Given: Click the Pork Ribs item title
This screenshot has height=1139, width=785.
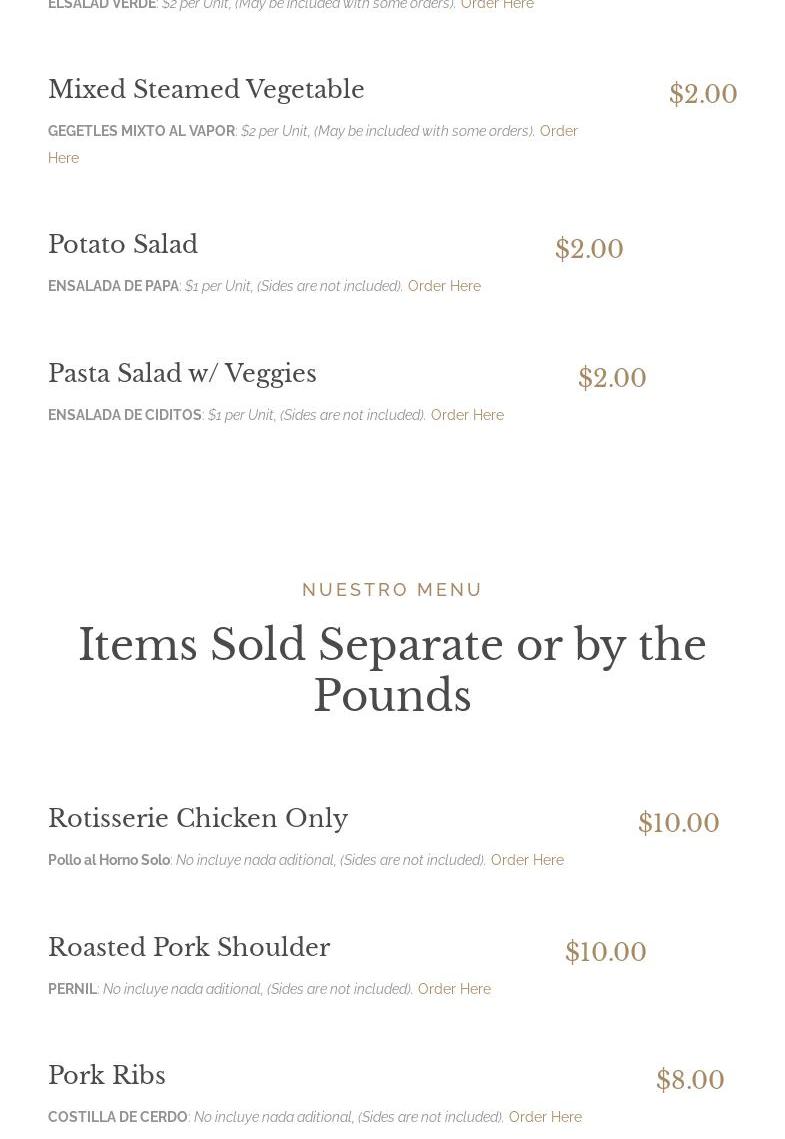Looking at the screenshot, I should (x=107, y=1076).
